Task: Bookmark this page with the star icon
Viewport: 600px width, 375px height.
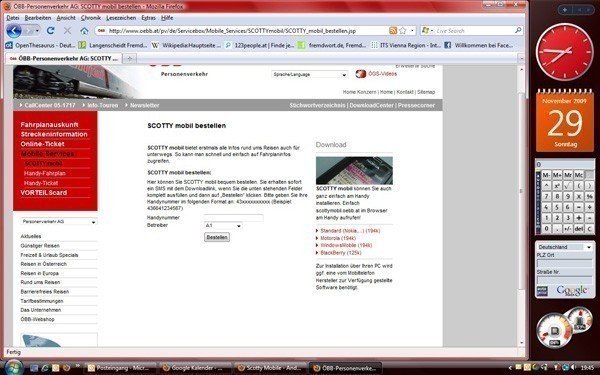Action: coord(403,31)
